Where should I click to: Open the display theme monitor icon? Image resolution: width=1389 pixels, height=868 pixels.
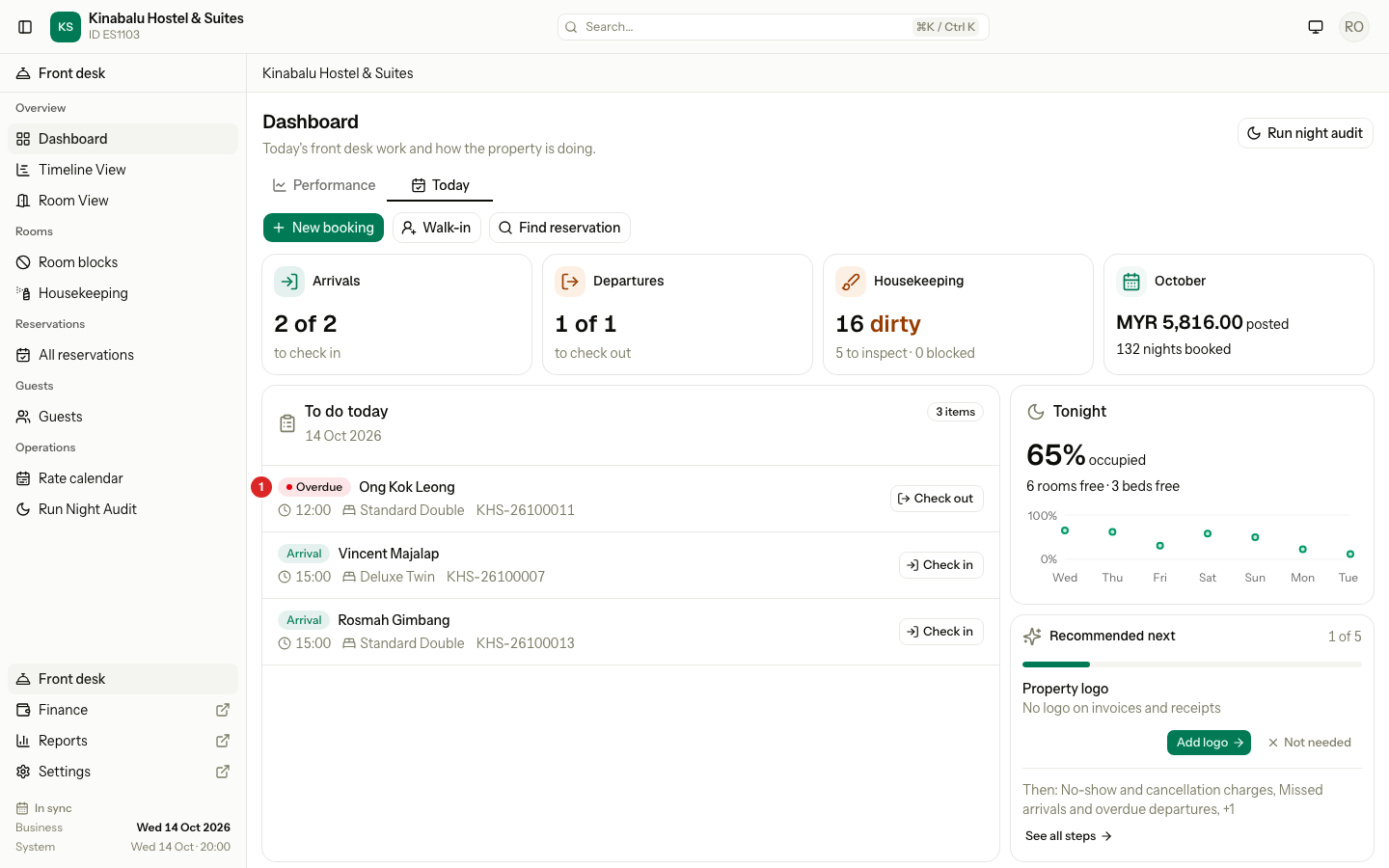pyautogui.click(x=1316, y=27)
